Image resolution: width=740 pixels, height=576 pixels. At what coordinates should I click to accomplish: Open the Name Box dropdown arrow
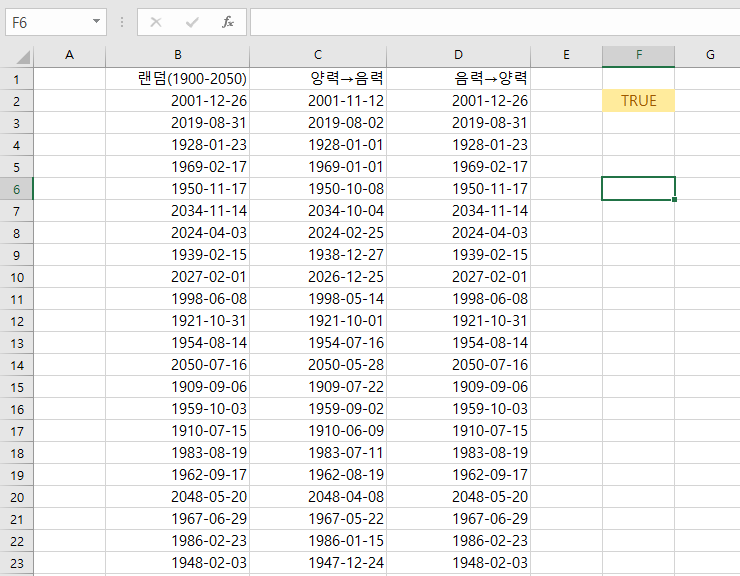click(x=96, y=21)
